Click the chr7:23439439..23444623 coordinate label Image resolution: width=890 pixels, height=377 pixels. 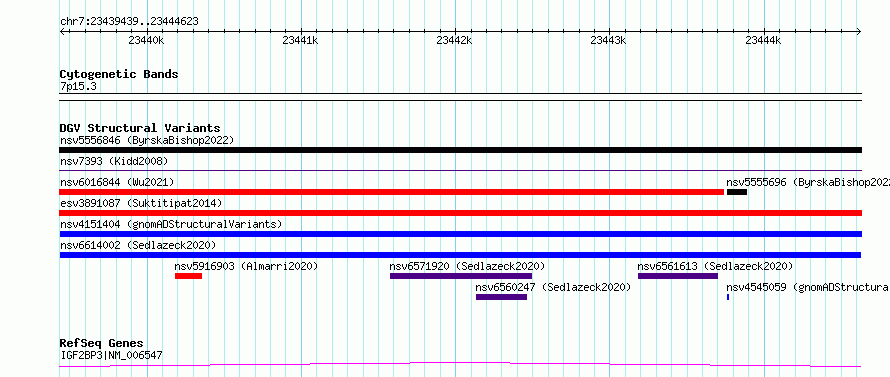coord(129,22)
